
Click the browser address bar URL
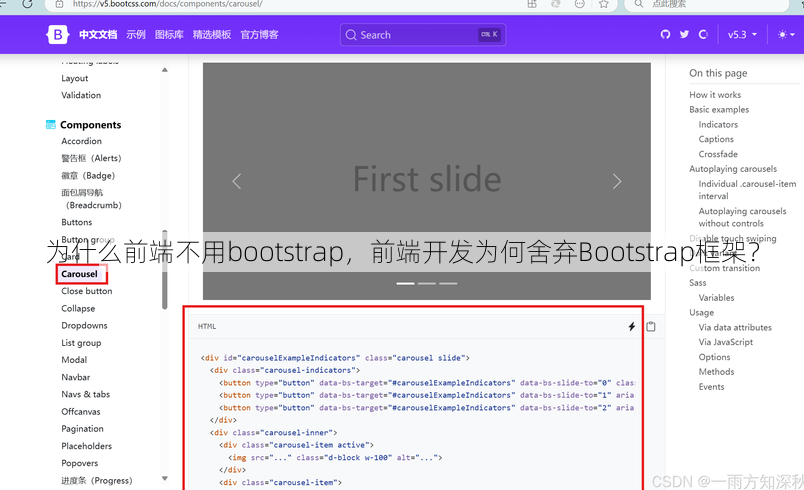pyautogui.click(x=168, y=4)
